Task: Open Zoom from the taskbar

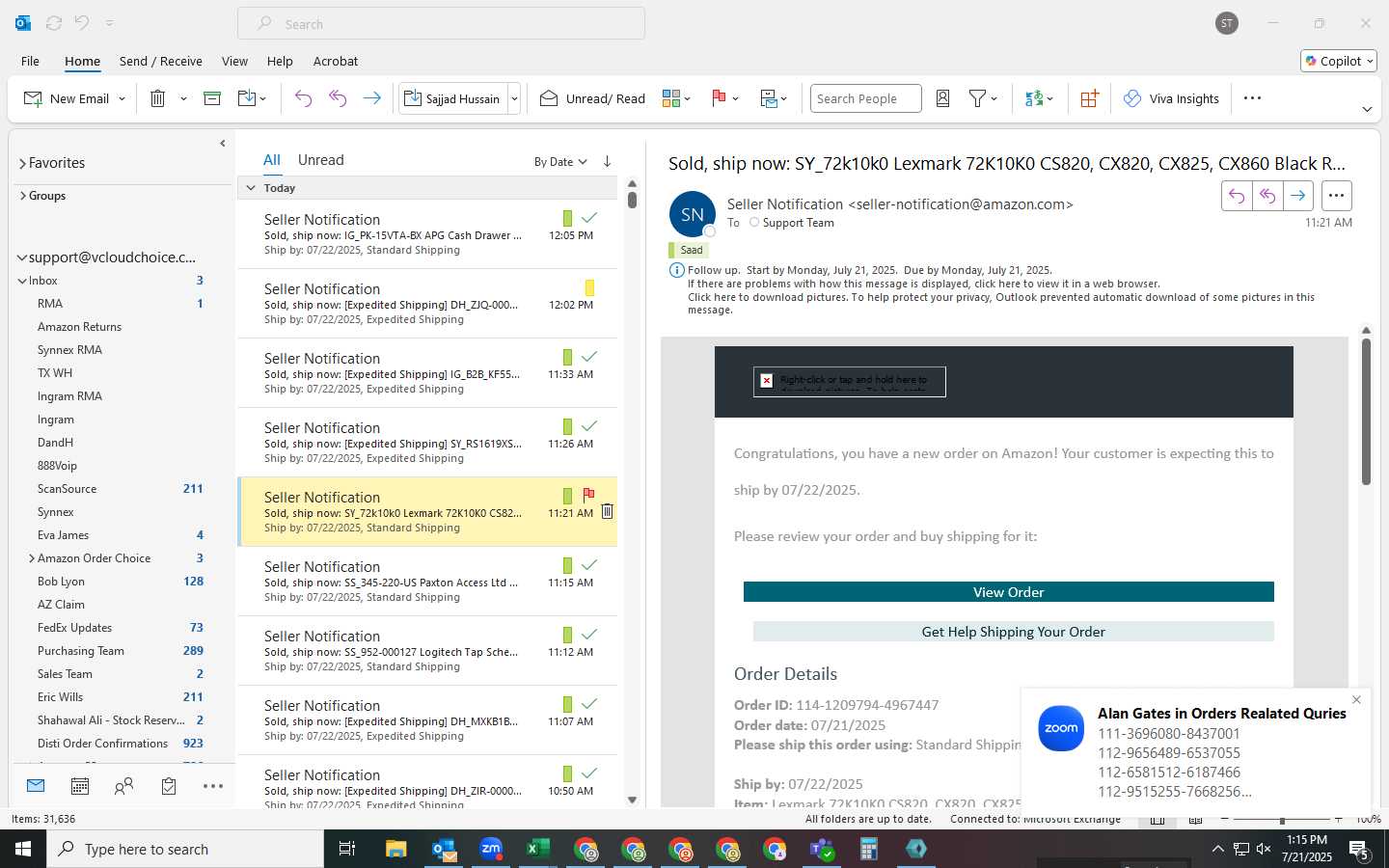Action: pyautogui.click(x=491, y=849)
